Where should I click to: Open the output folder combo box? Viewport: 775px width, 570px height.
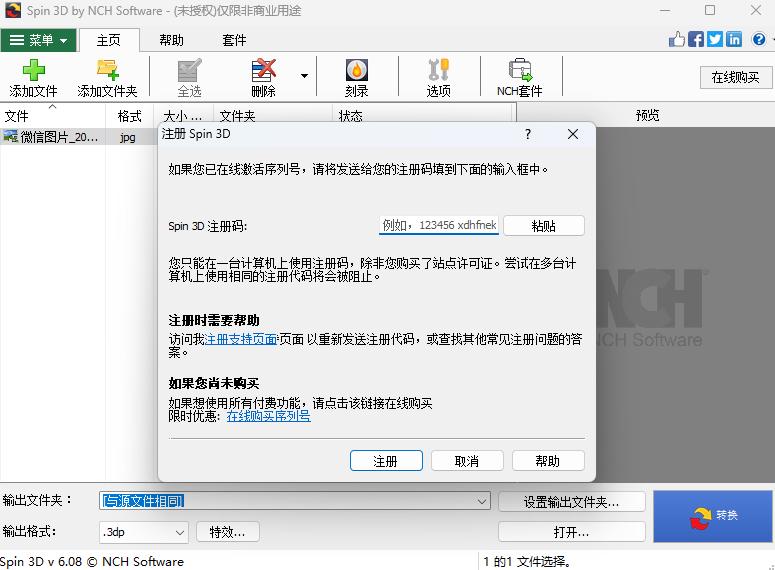pyautogui.click(x=295, y=501)
